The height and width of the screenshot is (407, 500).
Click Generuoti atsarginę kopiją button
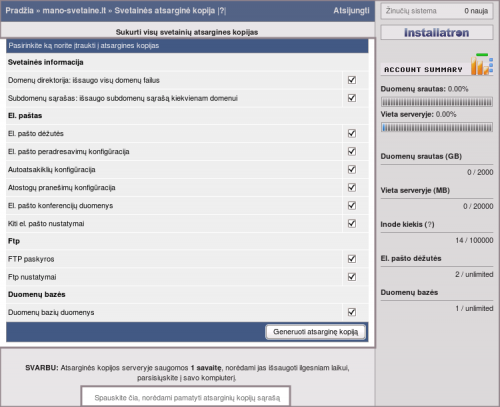[x=315, y=332]
